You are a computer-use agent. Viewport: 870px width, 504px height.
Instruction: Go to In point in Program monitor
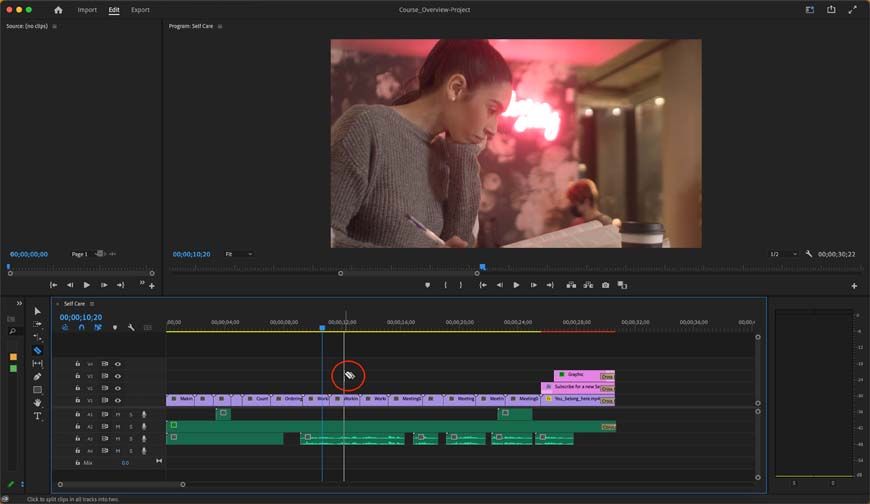483,285
